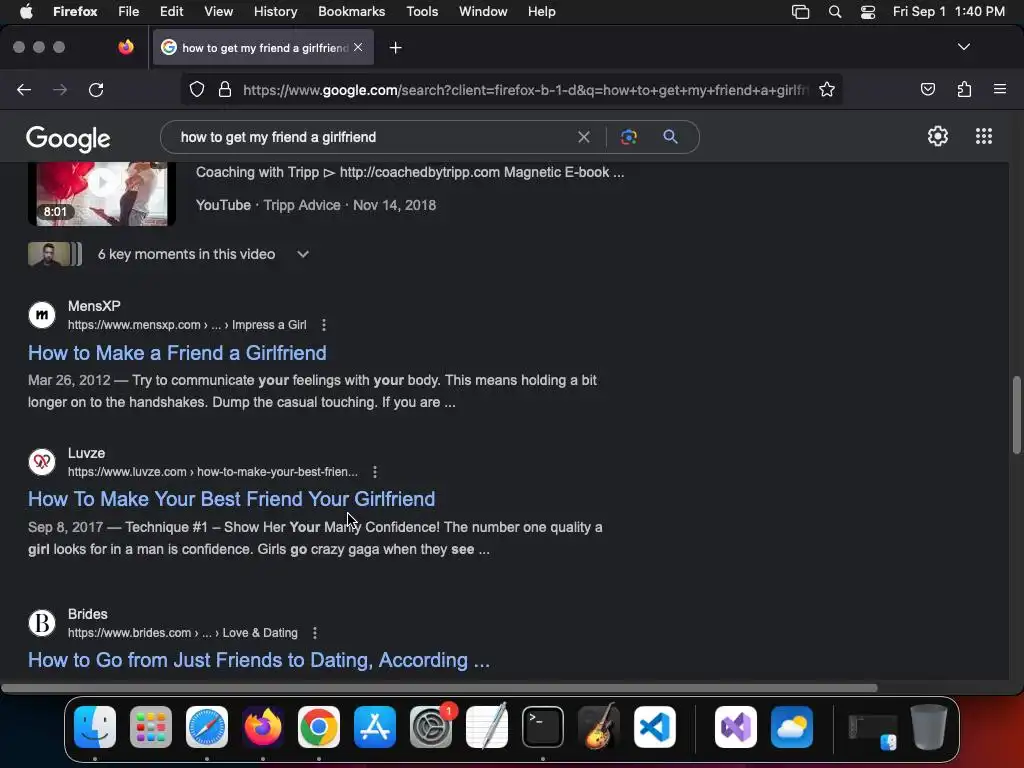Screen dimensions: 1024x768
Task: Launch Google Chrome from the Dock
Action: click(x=319, y=727)
